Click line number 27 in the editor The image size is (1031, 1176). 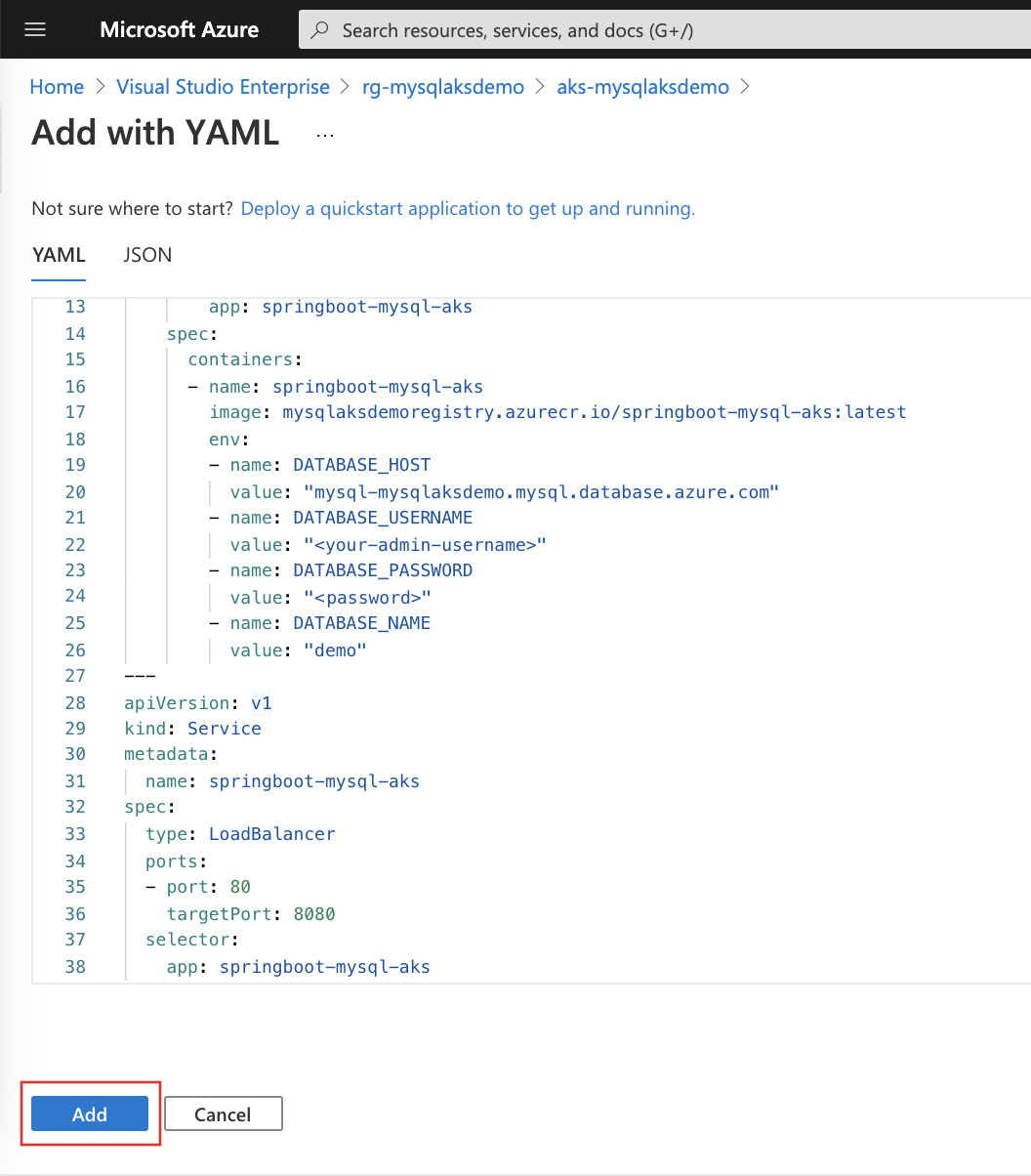tap(75, 675)
